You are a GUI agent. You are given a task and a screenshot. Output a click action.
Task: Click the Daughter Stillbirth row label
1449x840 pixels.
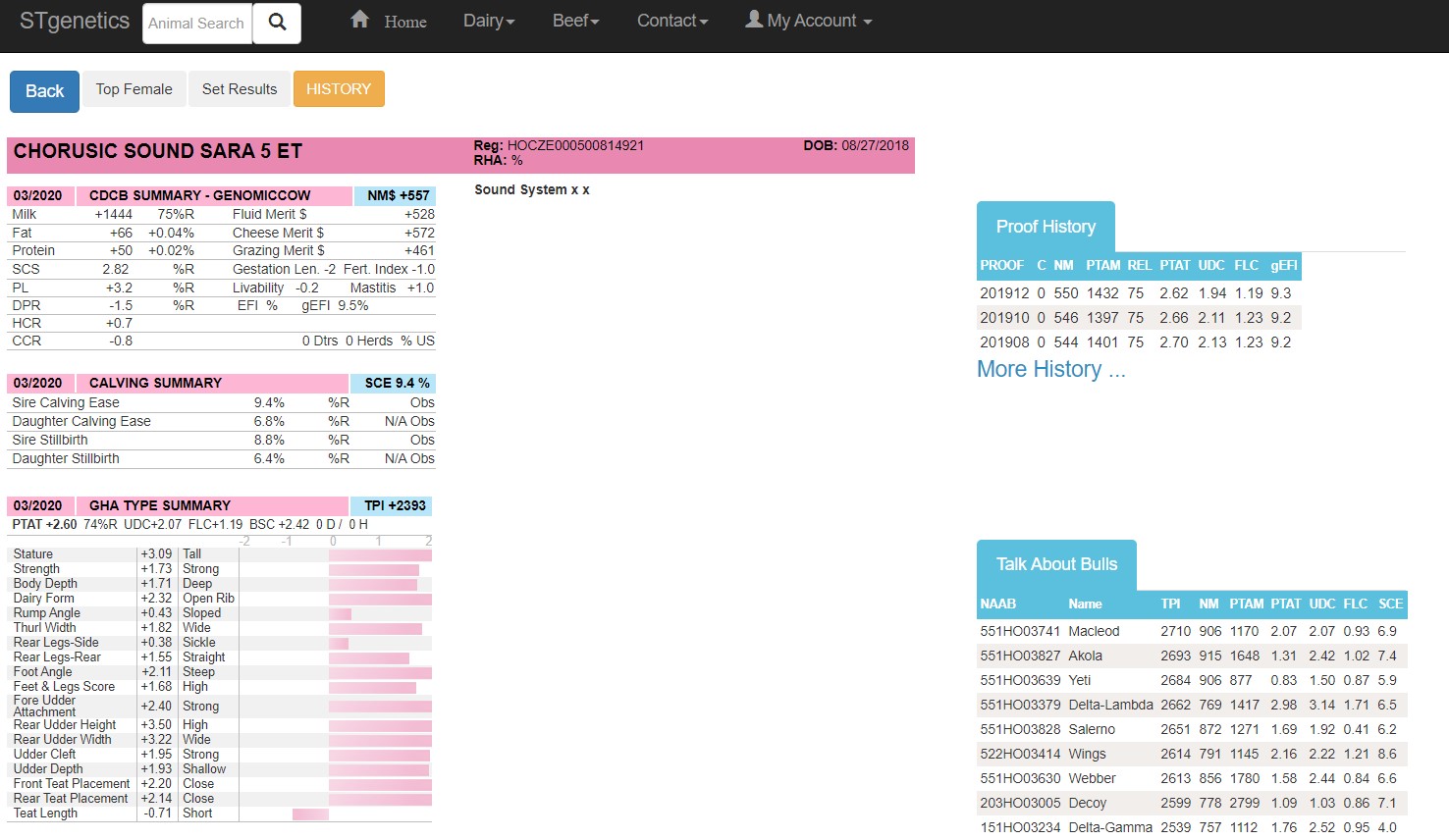tap(66, 458)
